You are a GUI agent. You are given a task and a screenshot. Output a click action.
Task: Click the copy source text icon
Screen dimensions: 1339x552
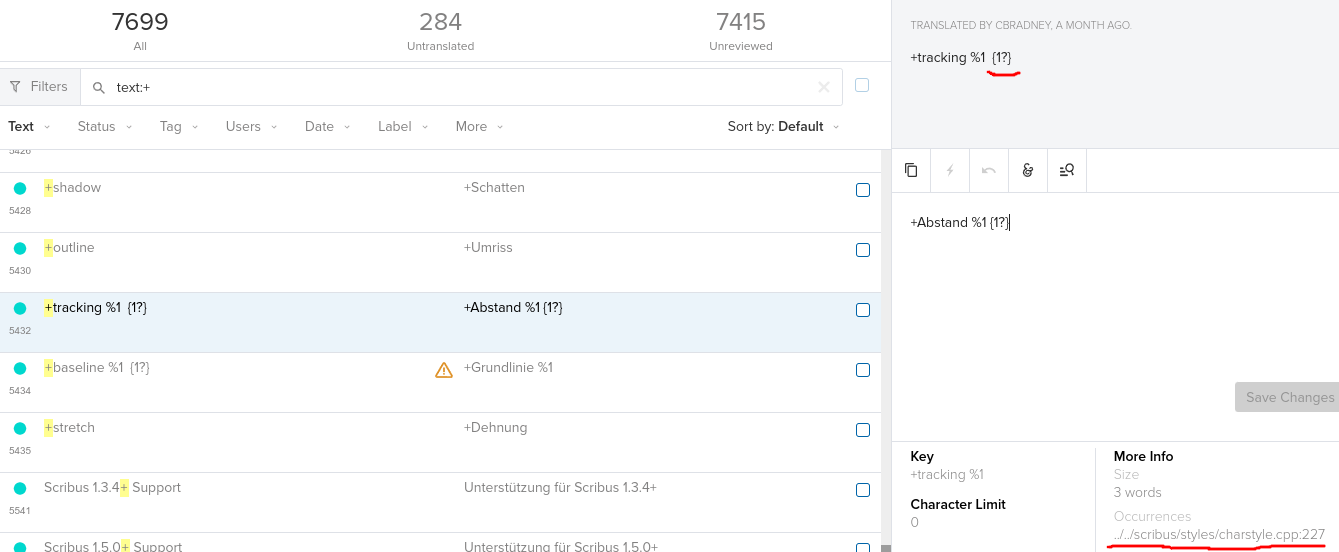pos(911,170)
